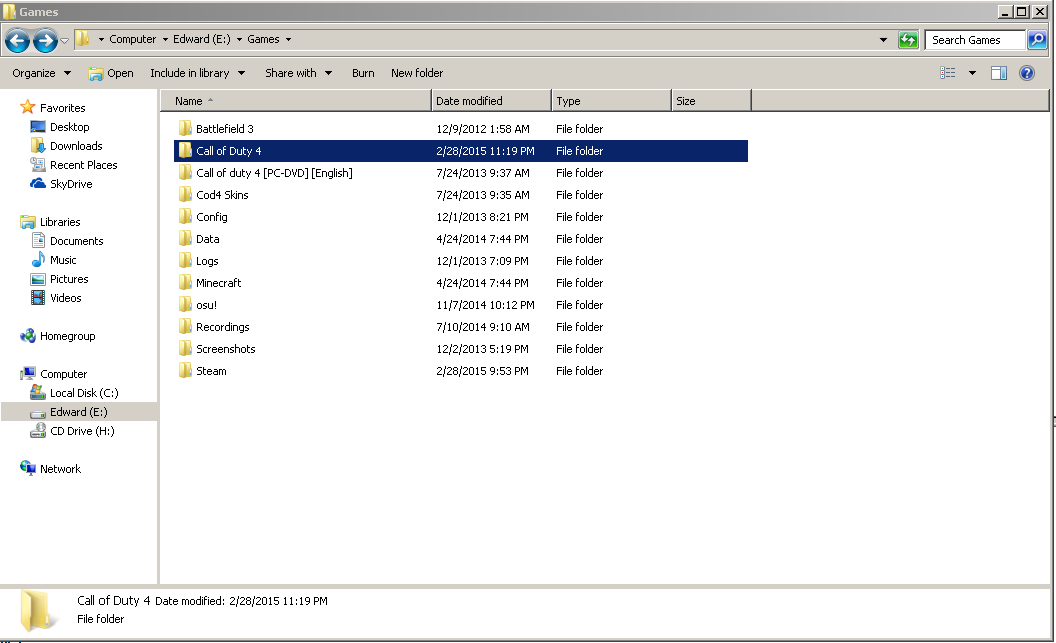Click date 12/9/2012 1:58 AM cell
The width and height of the screenshot is (1056, 643).
click(x=483, y=129)
